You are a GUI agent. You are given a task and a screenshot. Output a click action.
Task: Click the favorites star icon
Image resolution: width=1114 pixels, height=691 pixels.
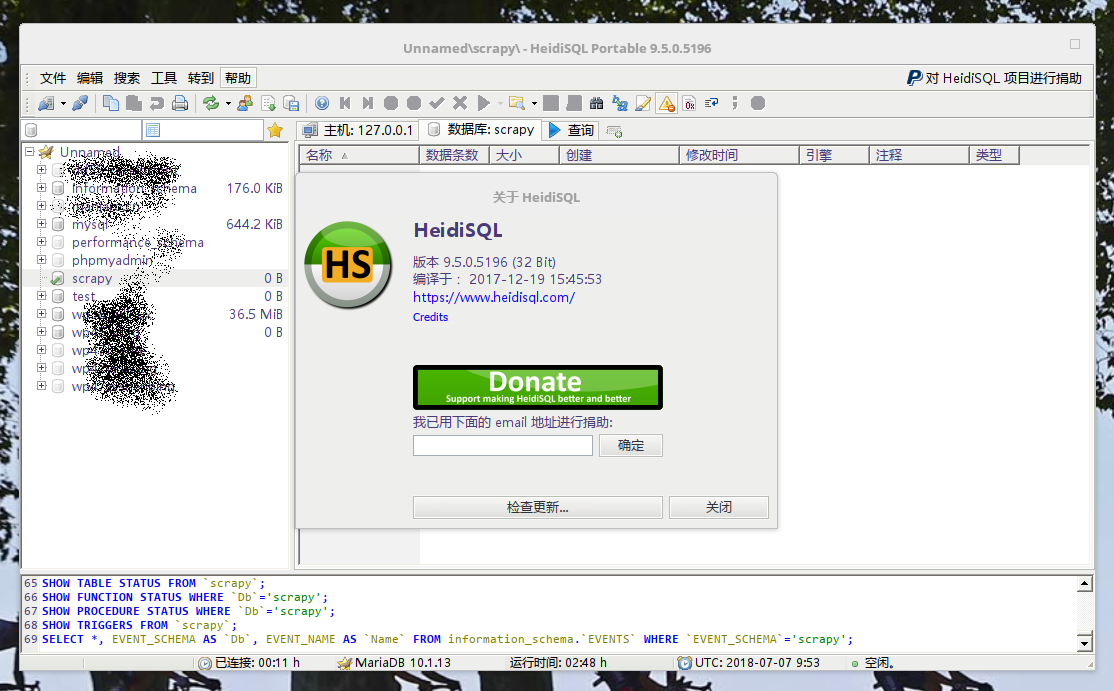275,130
